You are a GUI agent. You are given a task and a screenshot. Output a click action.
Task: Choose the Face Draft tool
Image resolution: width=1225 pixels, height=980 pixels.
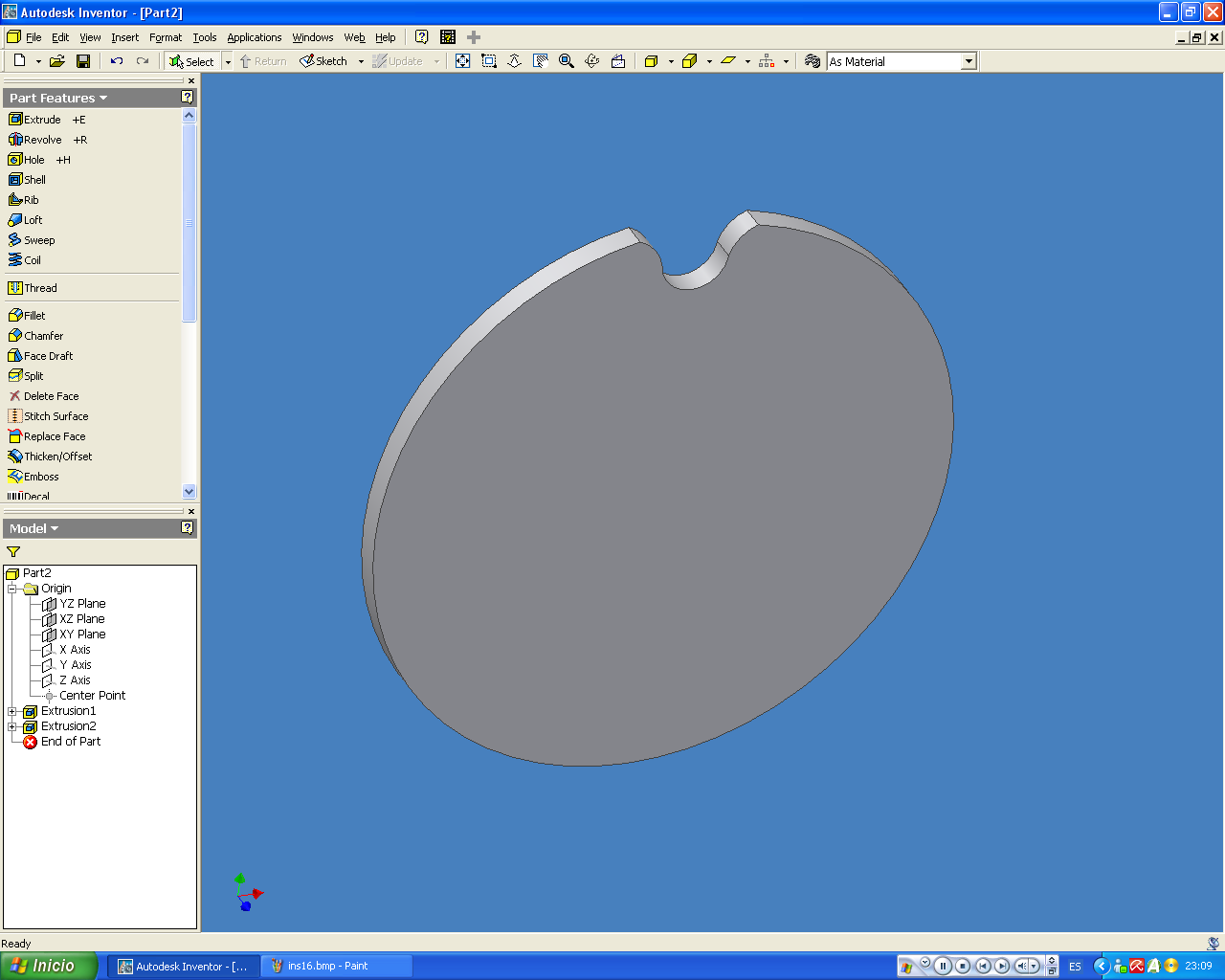coord(40,356)
